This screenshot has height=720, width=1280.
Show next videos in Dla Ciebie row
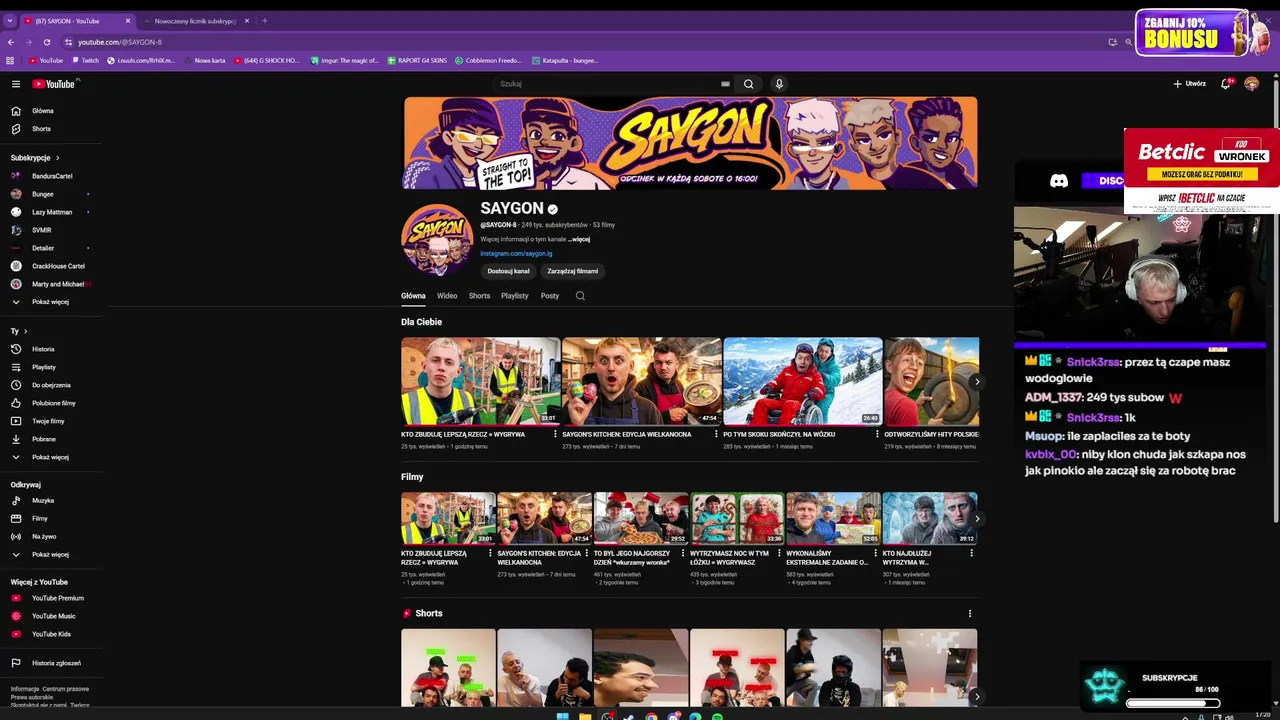[977, 382]
